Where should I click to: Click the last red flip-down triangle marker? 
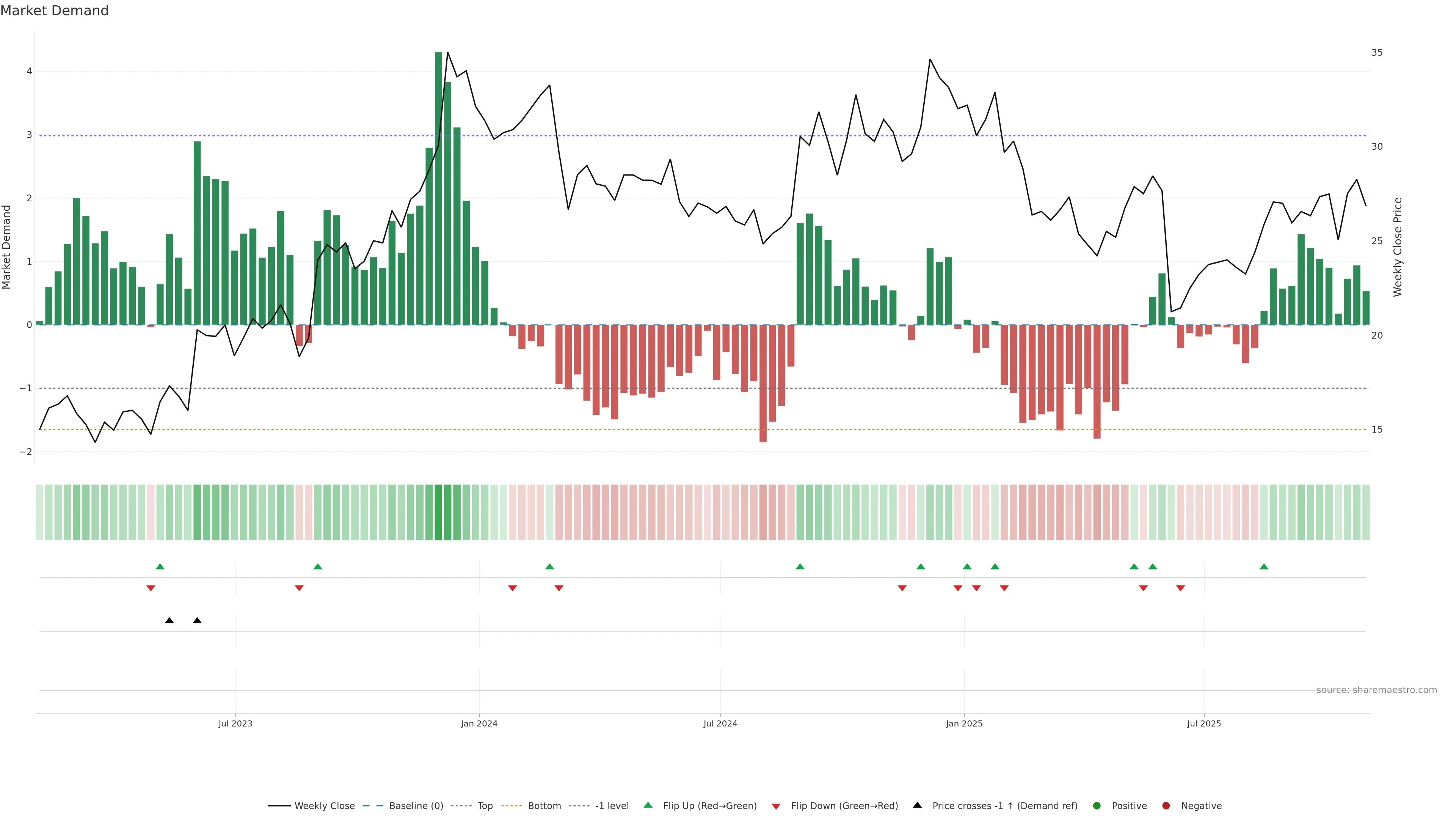point(1180,588)
